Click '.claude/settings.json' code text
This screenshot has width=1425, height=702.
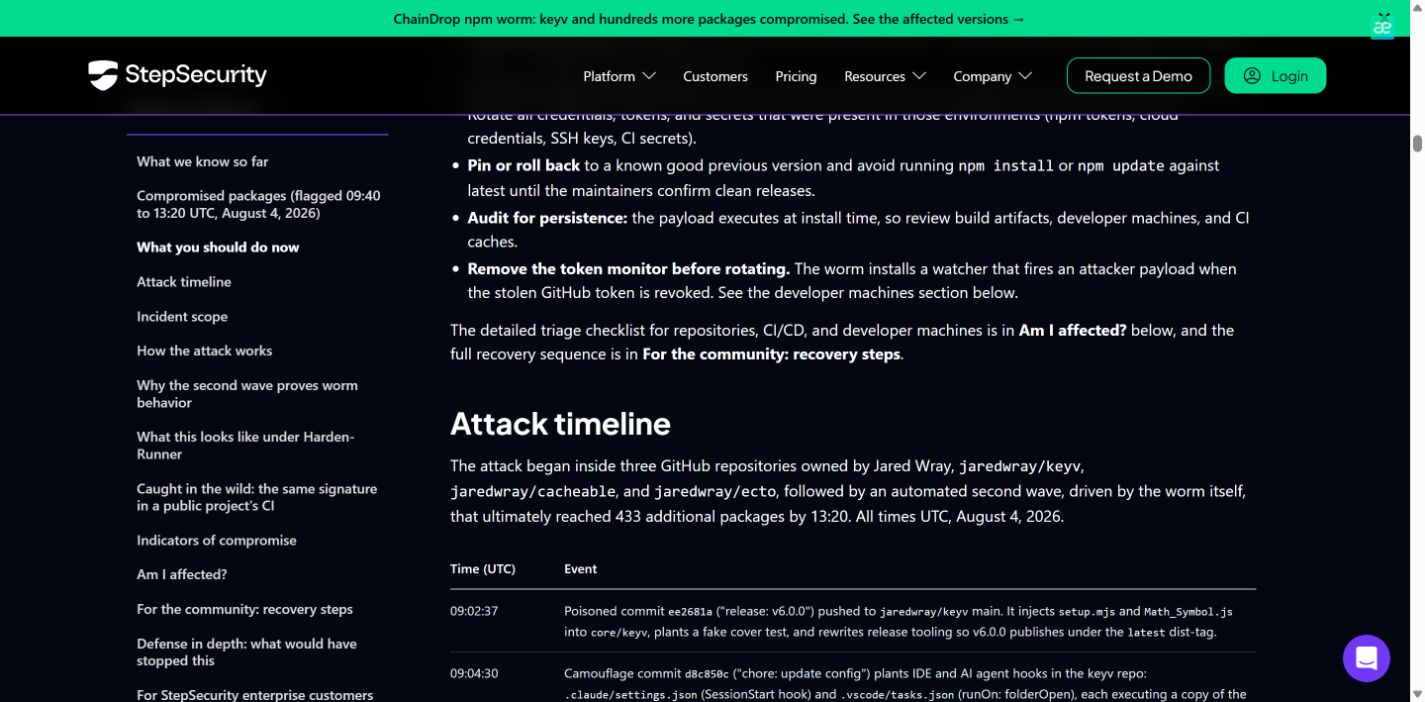[630, 695]
